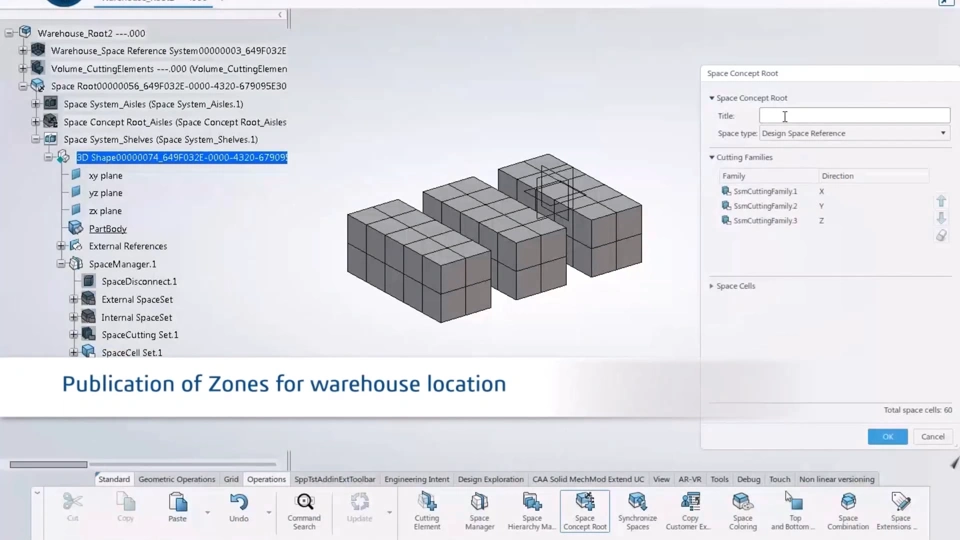Select Space System_Aisles tree item
960x540 pixels.
click(153, 104)
